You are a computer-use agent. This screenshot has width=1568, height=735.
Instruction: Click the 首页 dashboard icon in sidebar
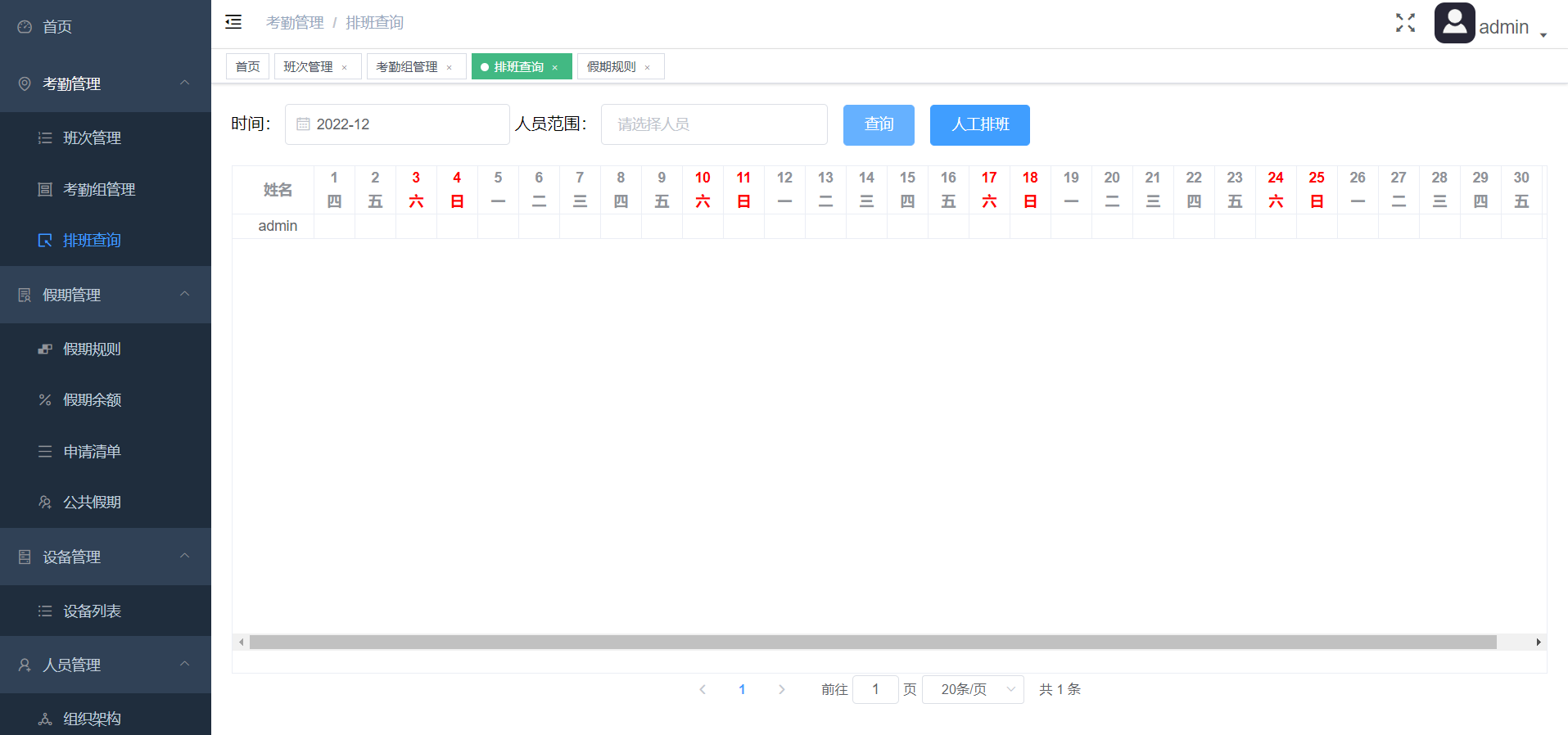click(25, 27)
